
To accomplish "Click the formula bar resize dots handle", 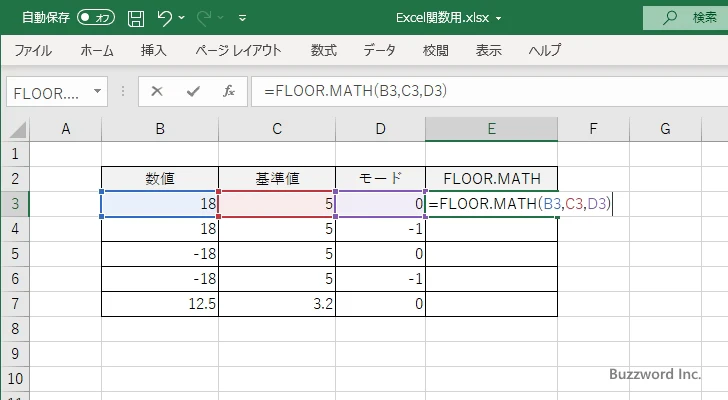I will click(123, 91).
